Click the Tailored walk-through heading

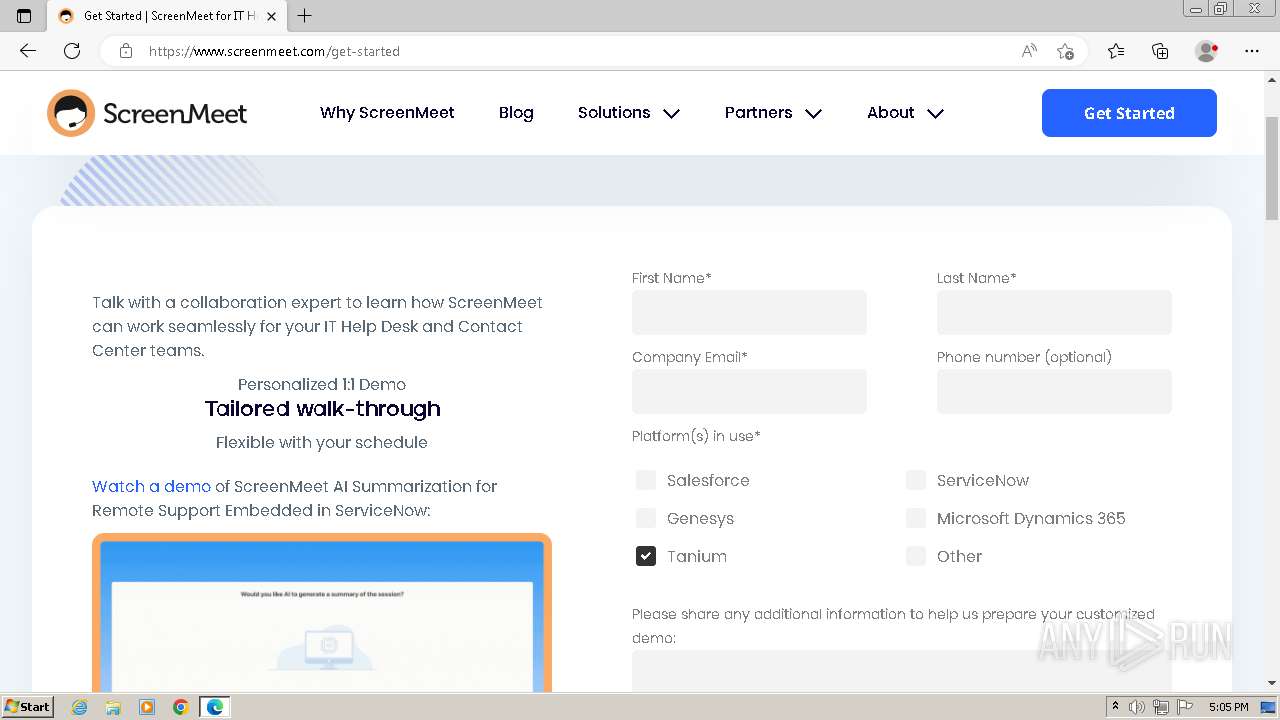point(322,409)
